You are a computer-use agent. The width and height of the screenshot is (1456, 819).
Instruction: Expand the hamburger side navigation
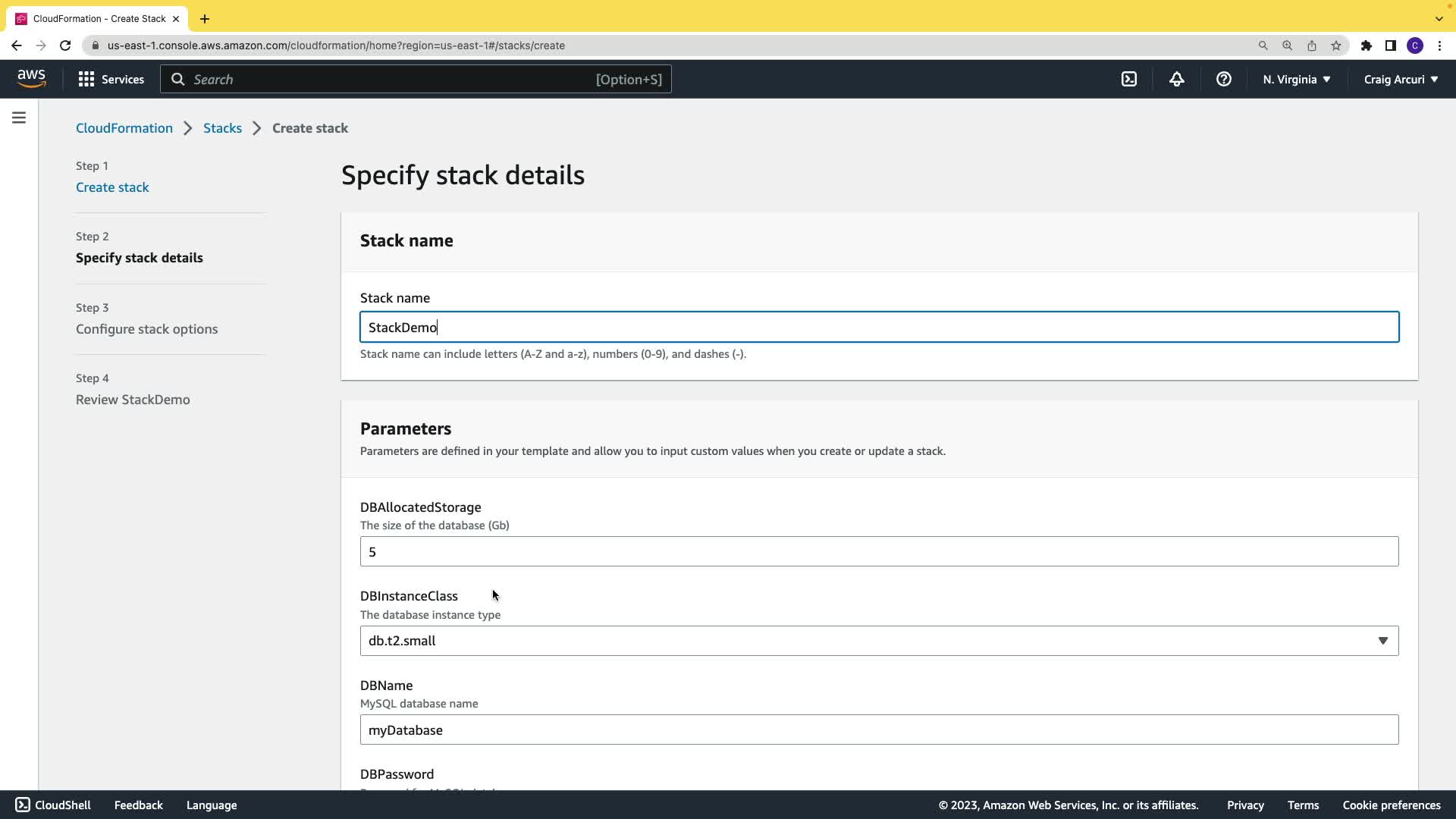click(x=19, y=118)
